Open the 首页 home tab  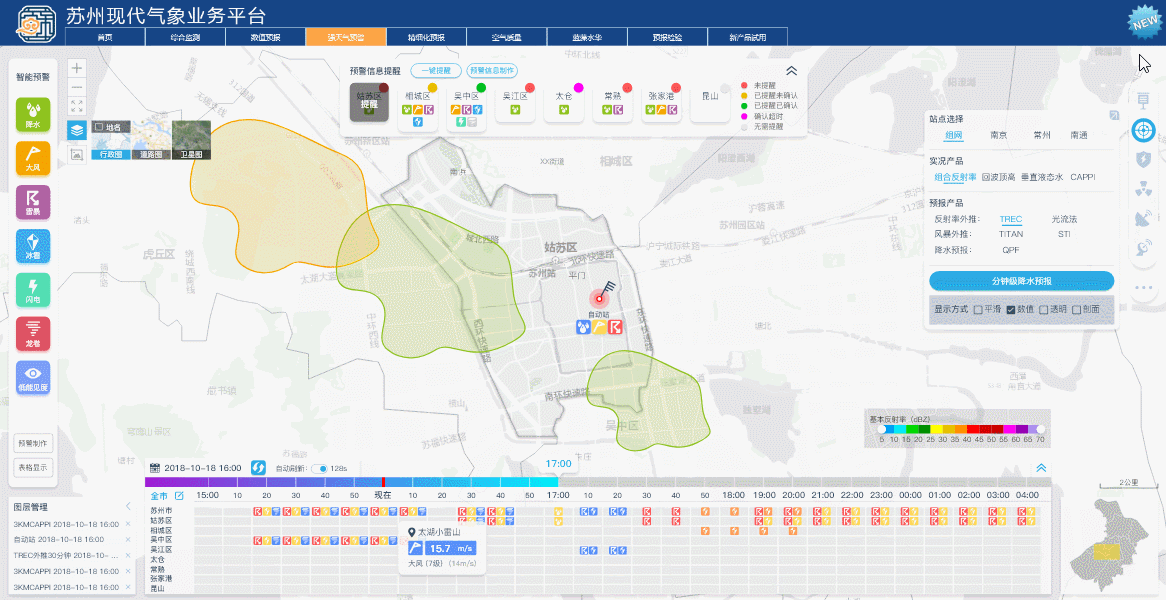click(x=105, y=37)
